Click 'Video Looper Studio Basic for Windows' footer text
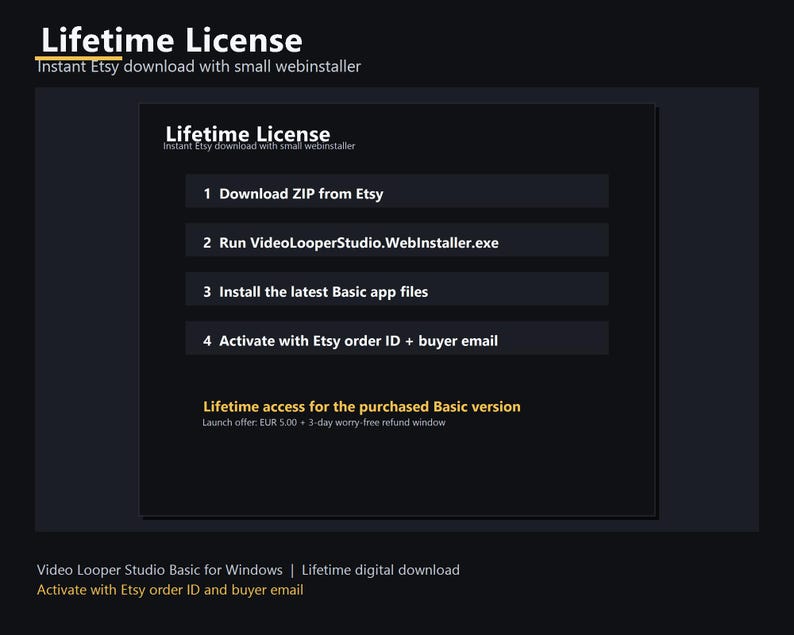This screenshot has width=794, height=635. click(160, 570)
